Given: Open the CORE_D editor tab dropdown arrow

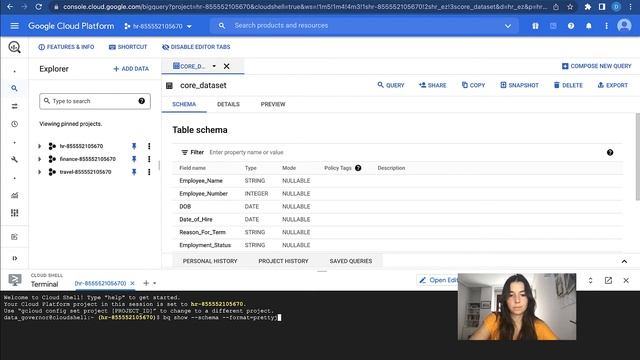Looking at the screenshot, I should (x=214, y=66).
